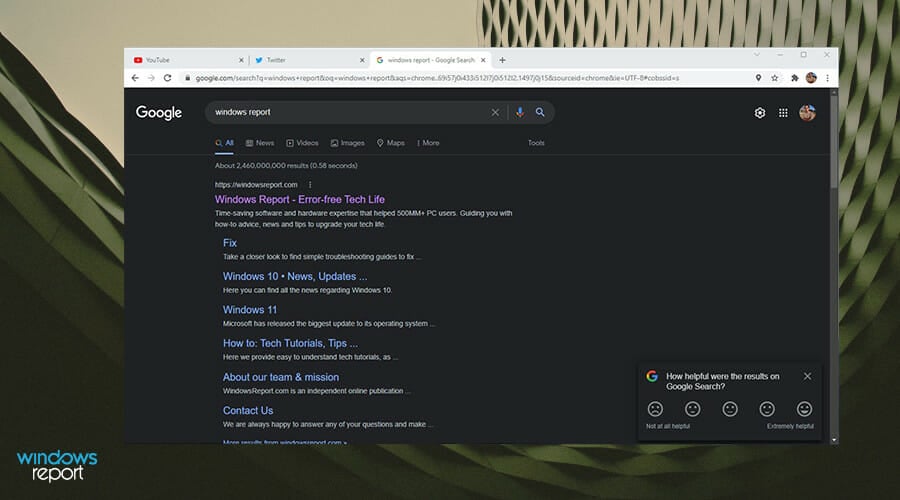Switch to Images results
The image size is (900, 500).
point(347,143)
